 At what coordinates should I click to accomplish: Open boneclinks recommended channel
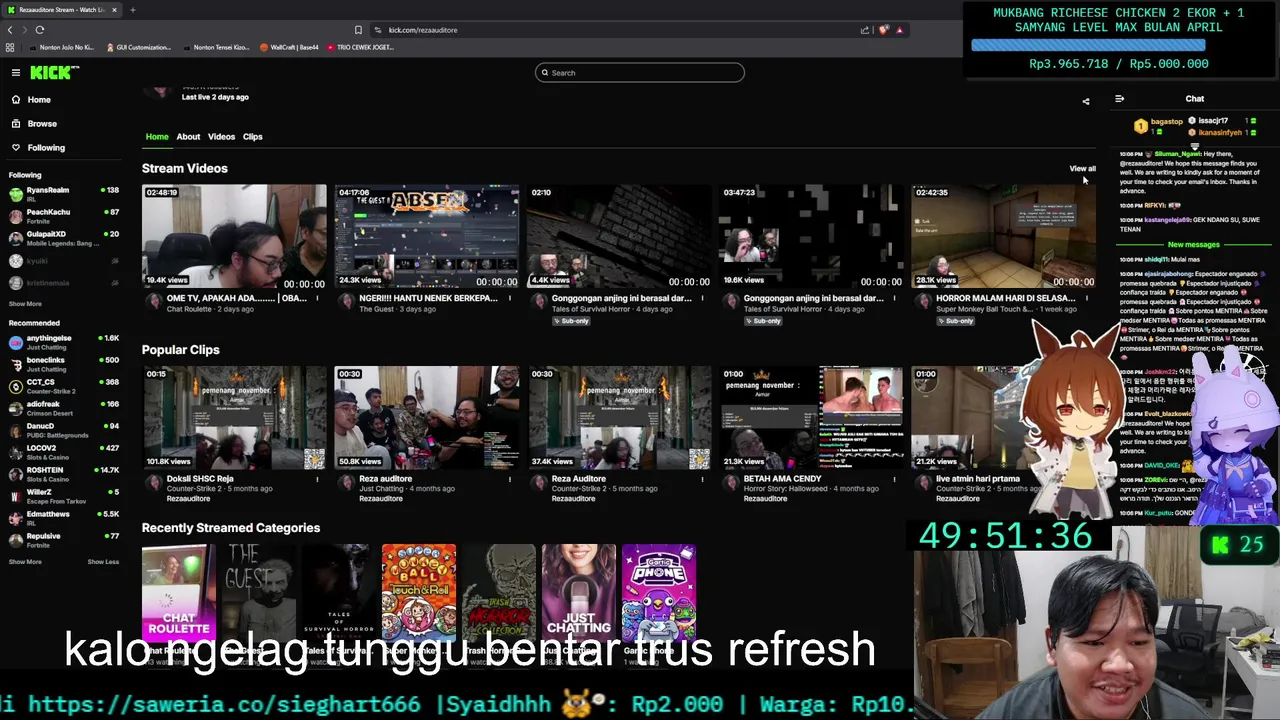(63, 364)
